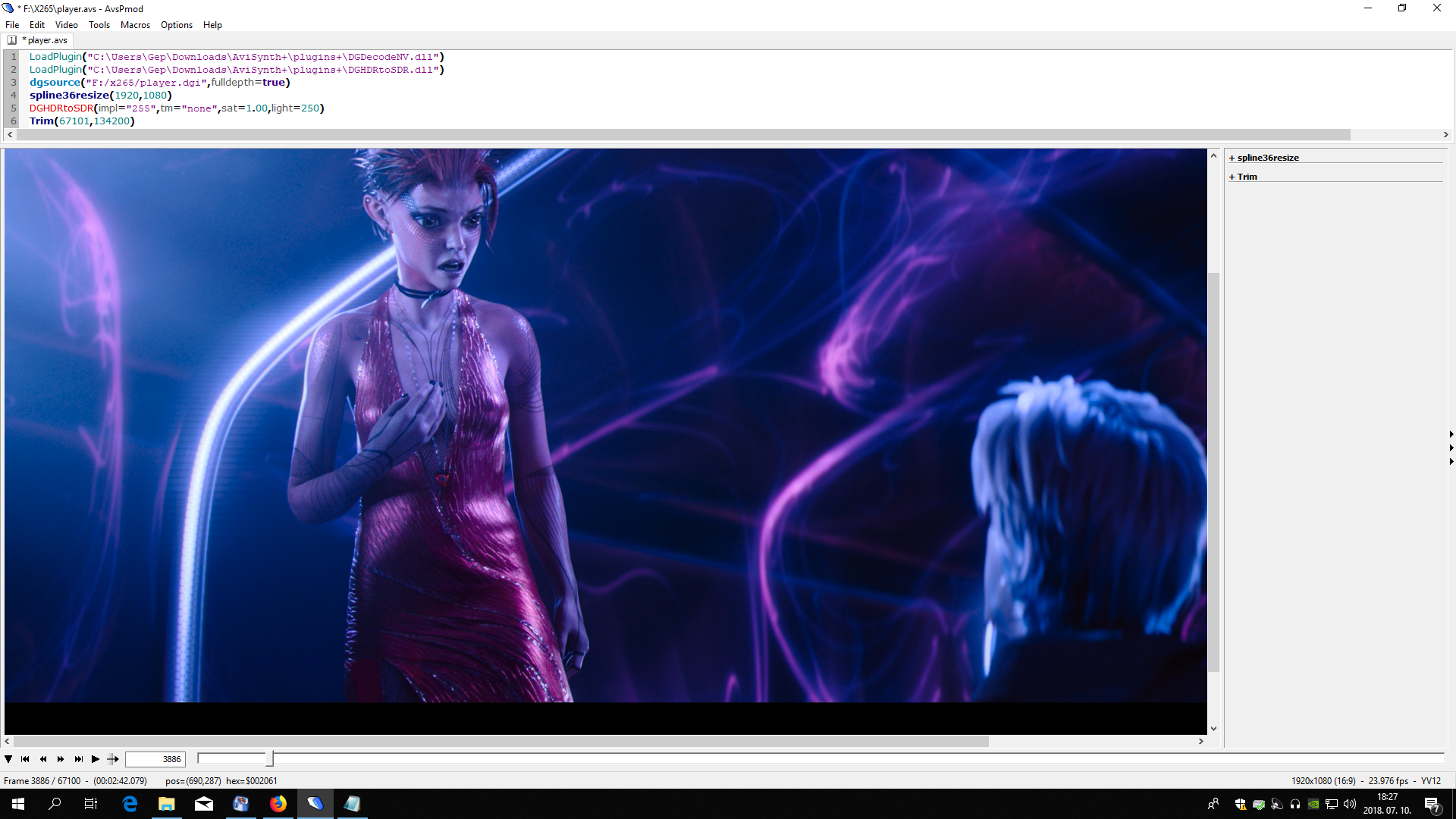Open the Macros menu
Image resolution: width=1456 pixels, height=819 pixels.
tap(135, 25)
